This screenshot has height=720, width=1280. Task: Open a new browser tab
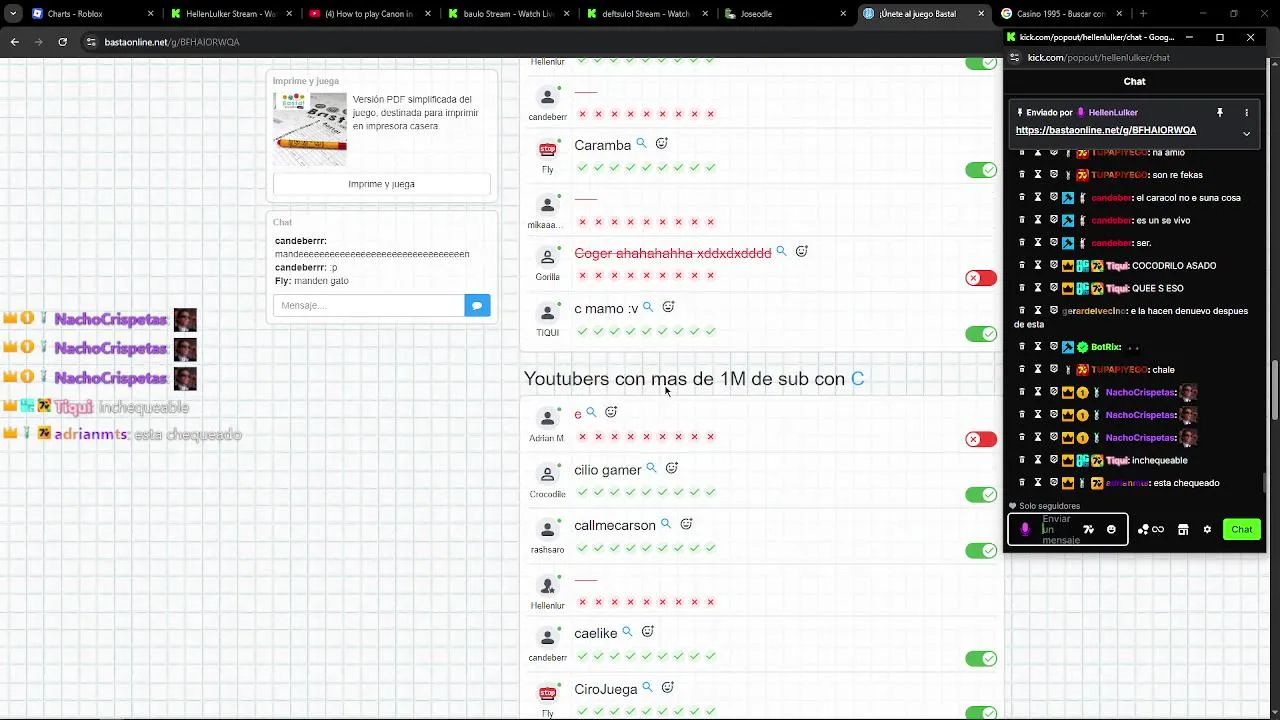tap(1143, 14)
